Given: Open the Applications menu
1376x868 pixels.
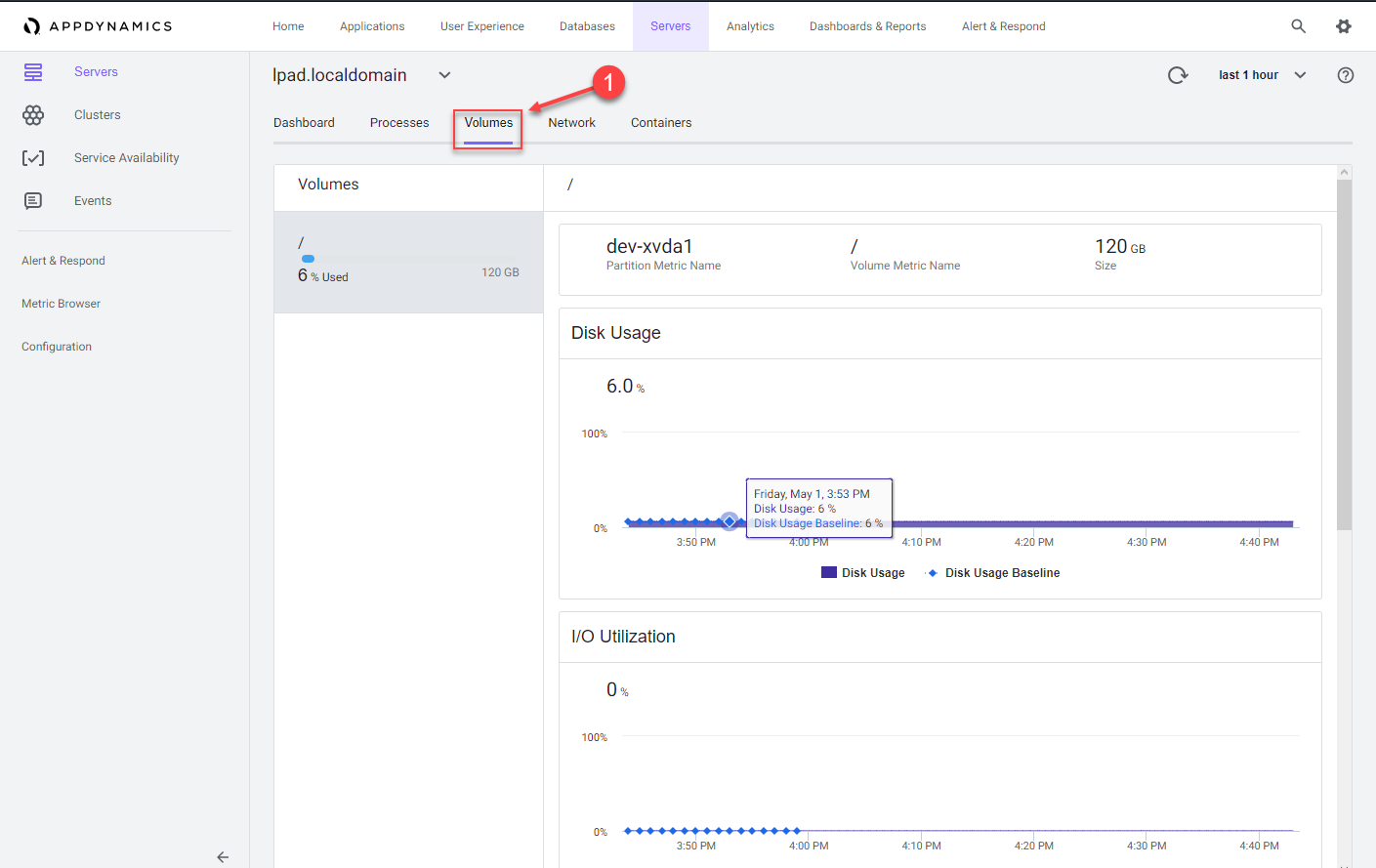Looking at the screenshot, I should (x=372, y=26).
